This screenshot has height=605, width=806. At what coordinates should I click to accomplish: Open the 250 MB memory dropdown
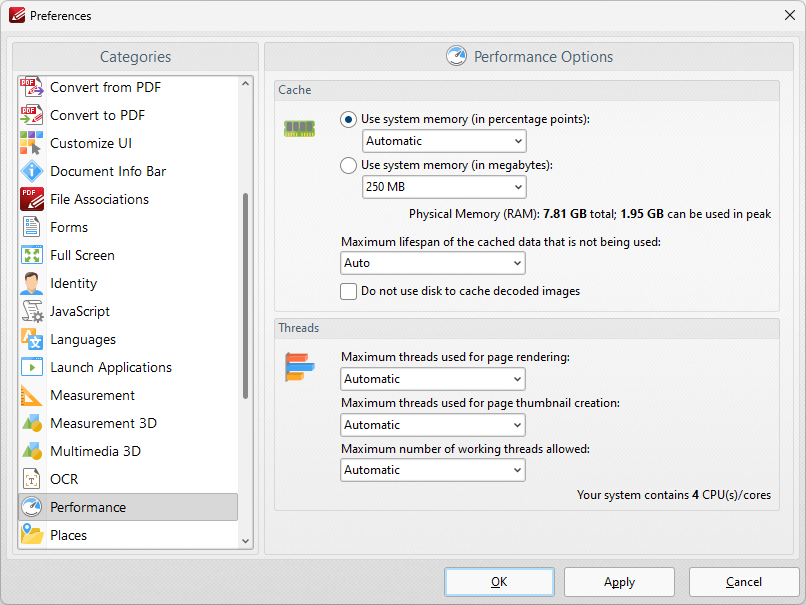(444, 187)
